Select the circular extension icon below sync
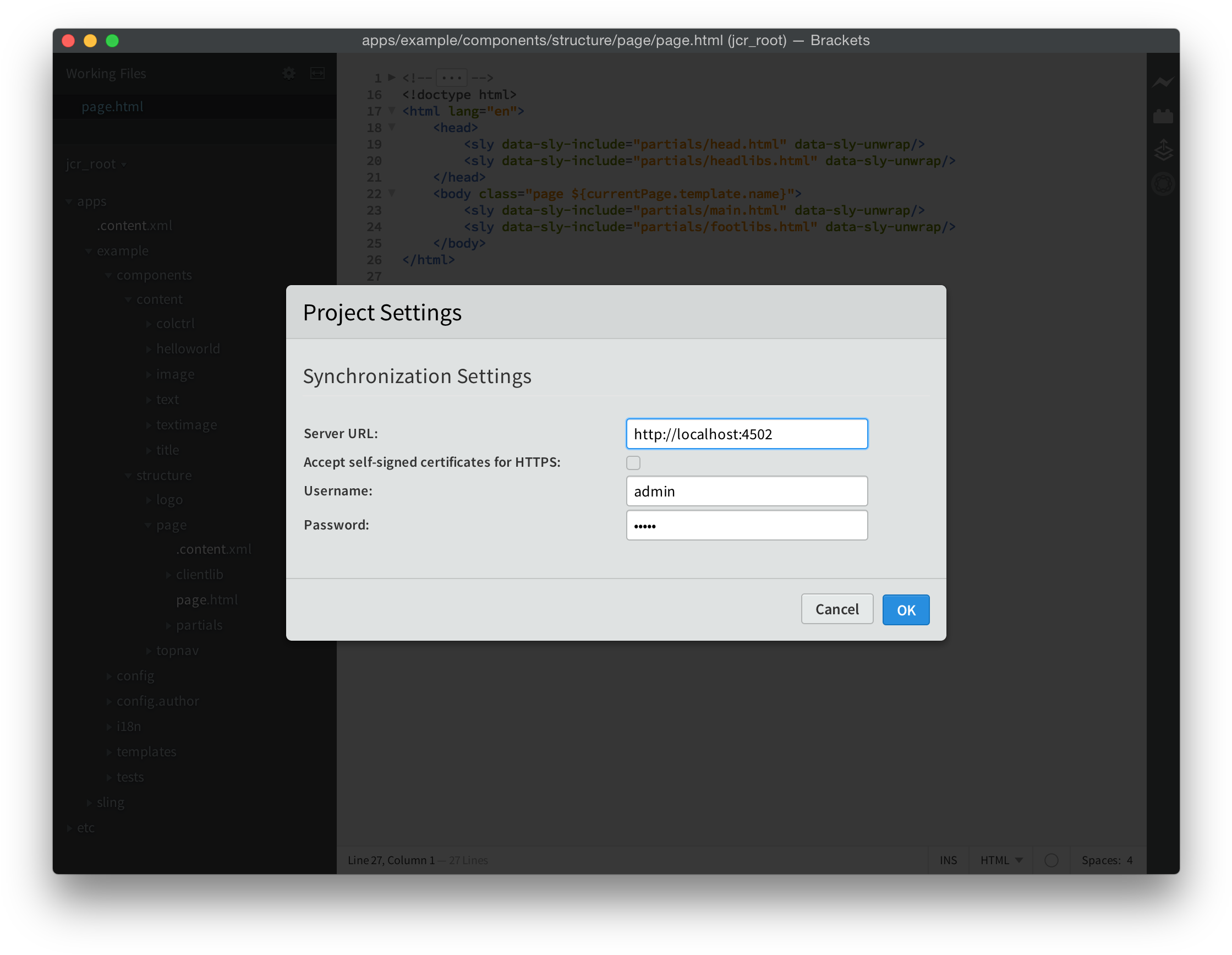Screen dimensions: 1232x955 point(1163,183)
